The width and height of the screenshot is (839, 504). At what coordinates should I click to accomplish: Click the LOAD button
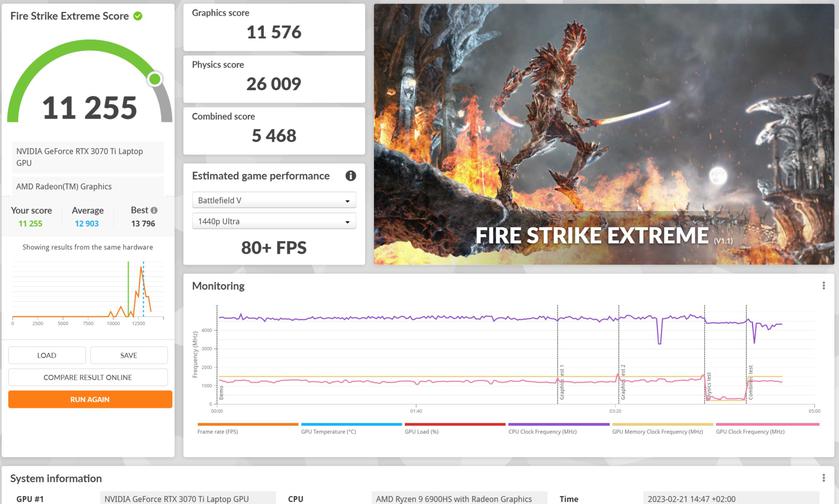pos(47,355)
